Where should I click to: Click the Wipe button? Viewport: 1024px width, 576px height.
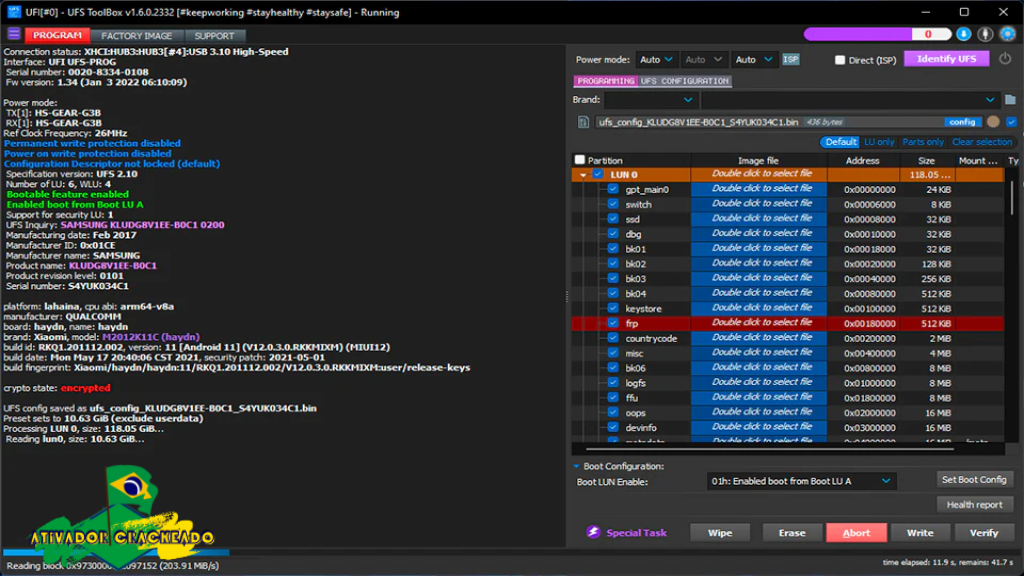tap(720, 533)
